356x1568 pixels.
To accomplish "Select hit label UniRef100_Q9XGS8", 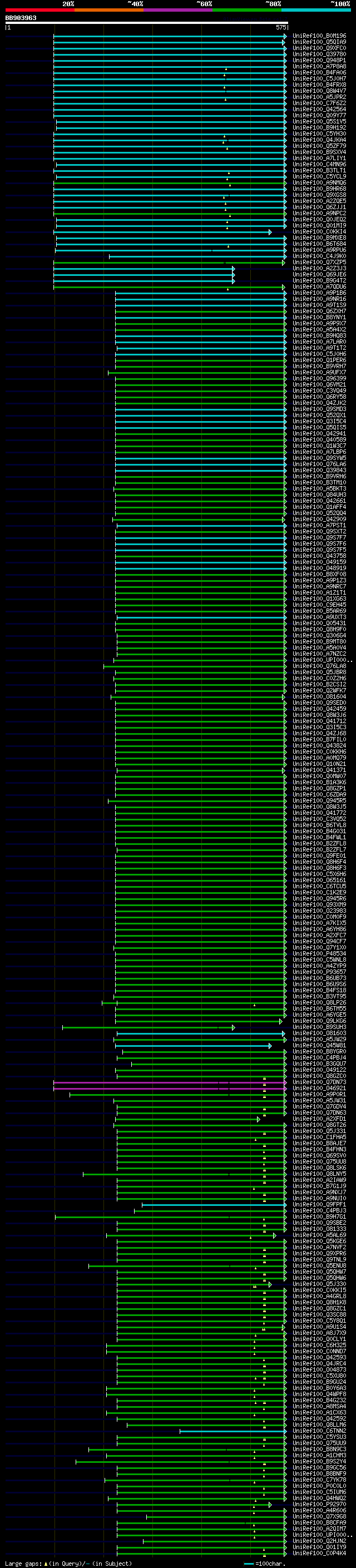I will [x=319, y=195].
